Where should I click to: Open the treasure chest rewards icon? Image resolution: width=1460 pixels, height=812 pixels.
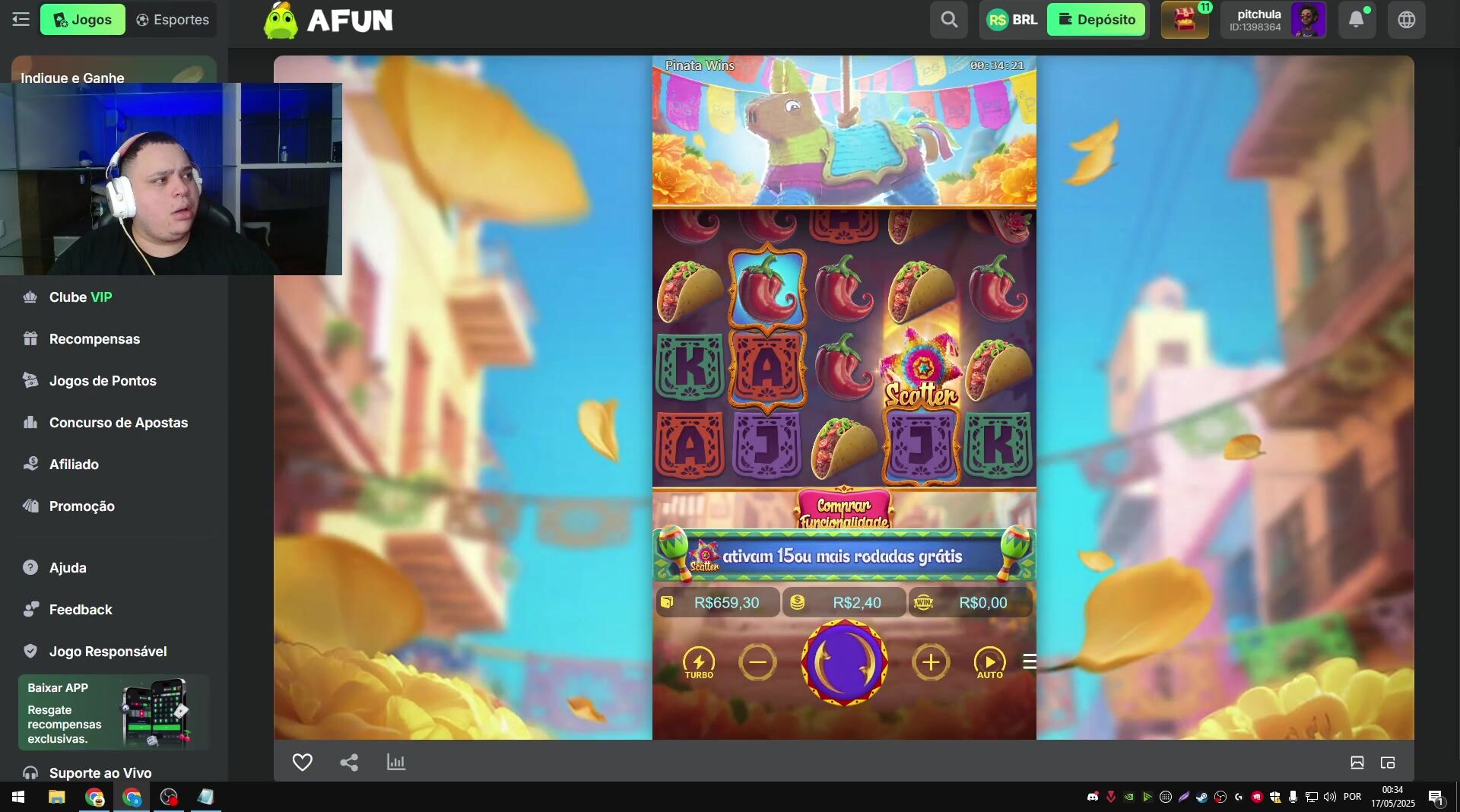point(1185,20)
